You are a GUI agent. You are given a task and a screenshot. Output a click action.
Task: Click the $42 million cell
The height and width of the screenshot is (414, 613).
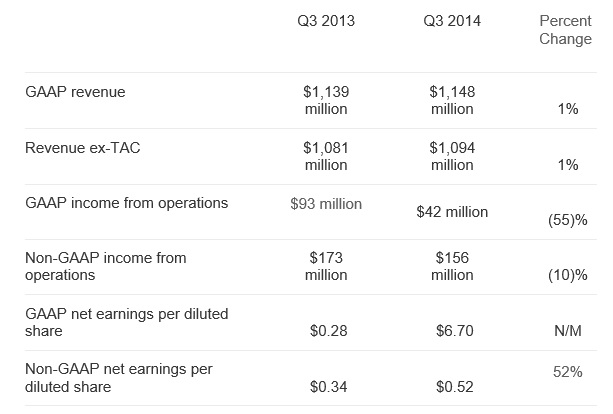(x=452, y=212)
